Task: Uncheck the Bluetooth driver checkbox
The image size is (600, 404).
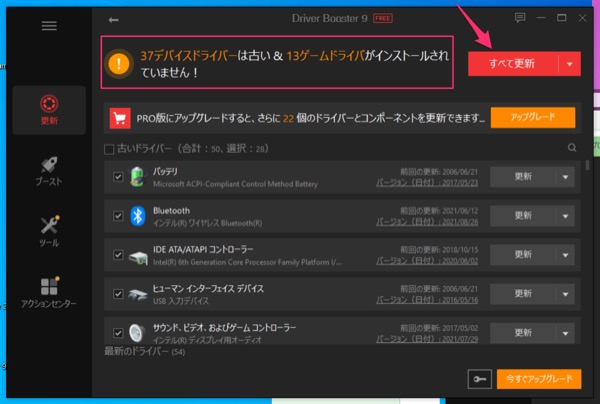Action: tap(118, 216)
